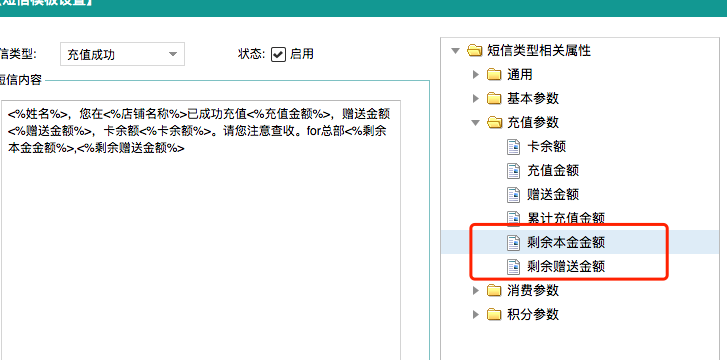
Task: Select the 充值金额 attribute
Action: (553, 171)
